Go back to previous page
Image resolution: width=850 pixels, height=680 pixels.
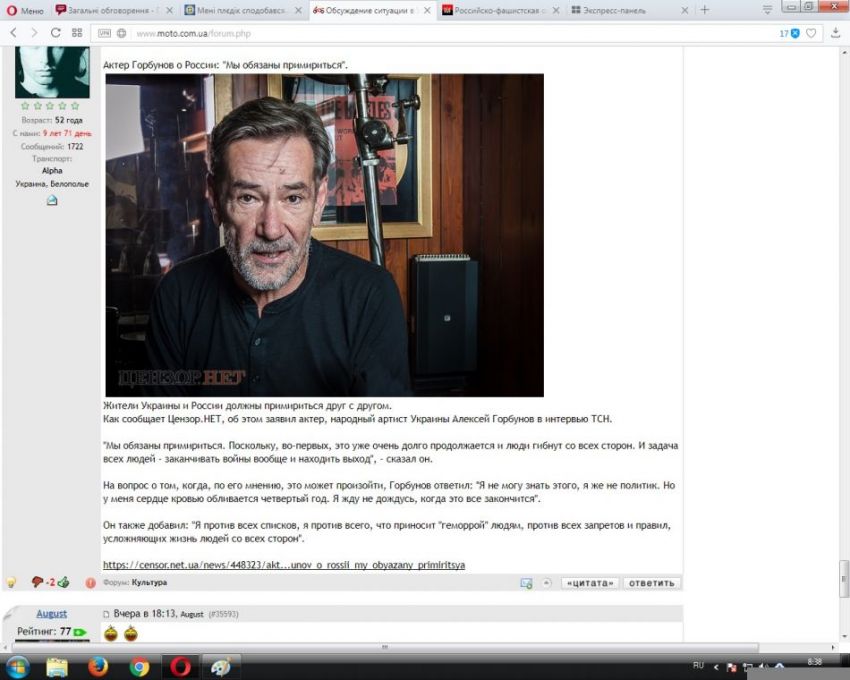(14, 33)
